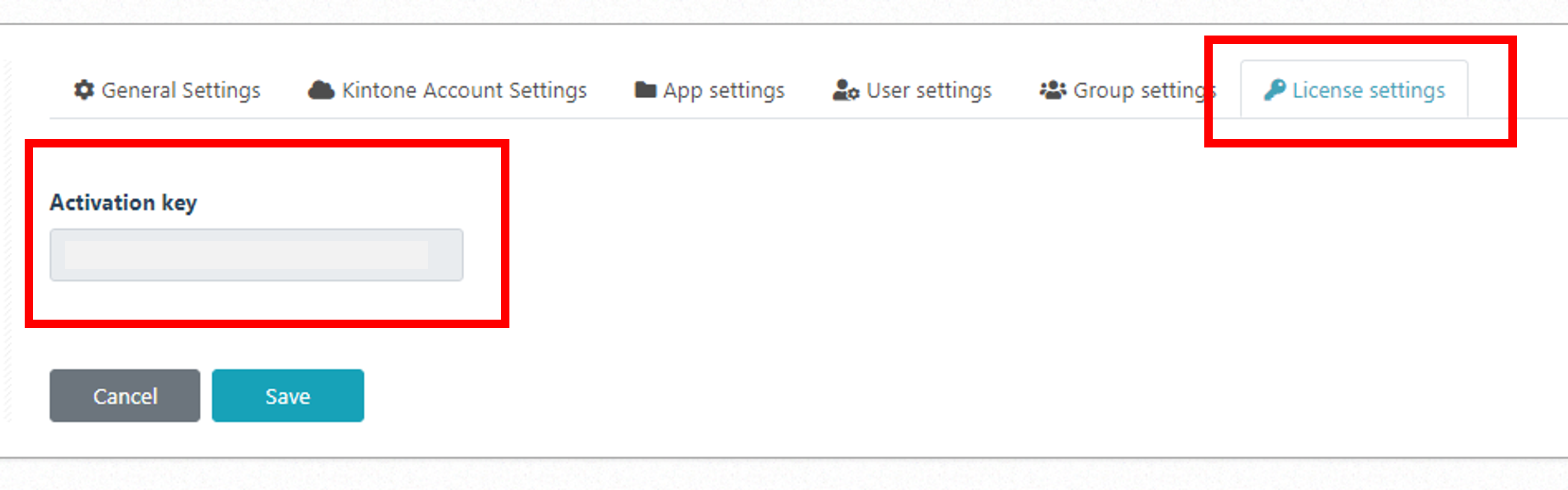Click the cloud icon for Kintone Account
The height and width of the screenshot is (490, 1568).
coord(321,90)
